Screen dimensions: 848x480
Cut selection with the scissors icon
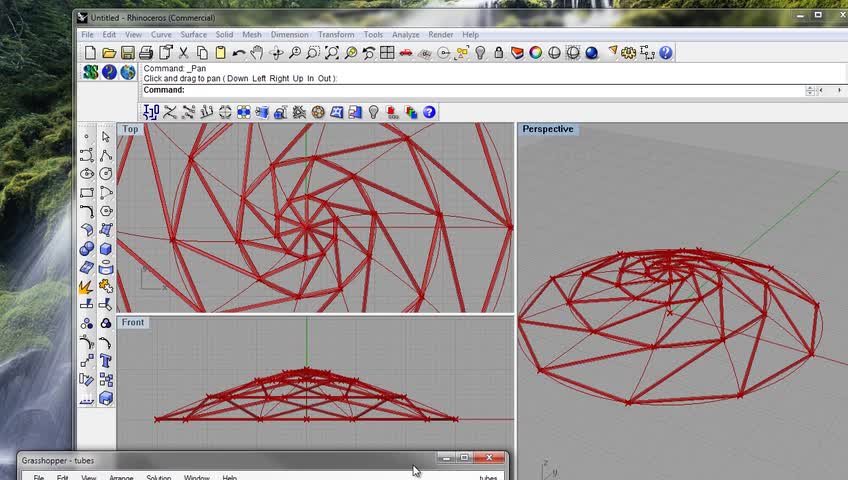(x=183, y=52)
